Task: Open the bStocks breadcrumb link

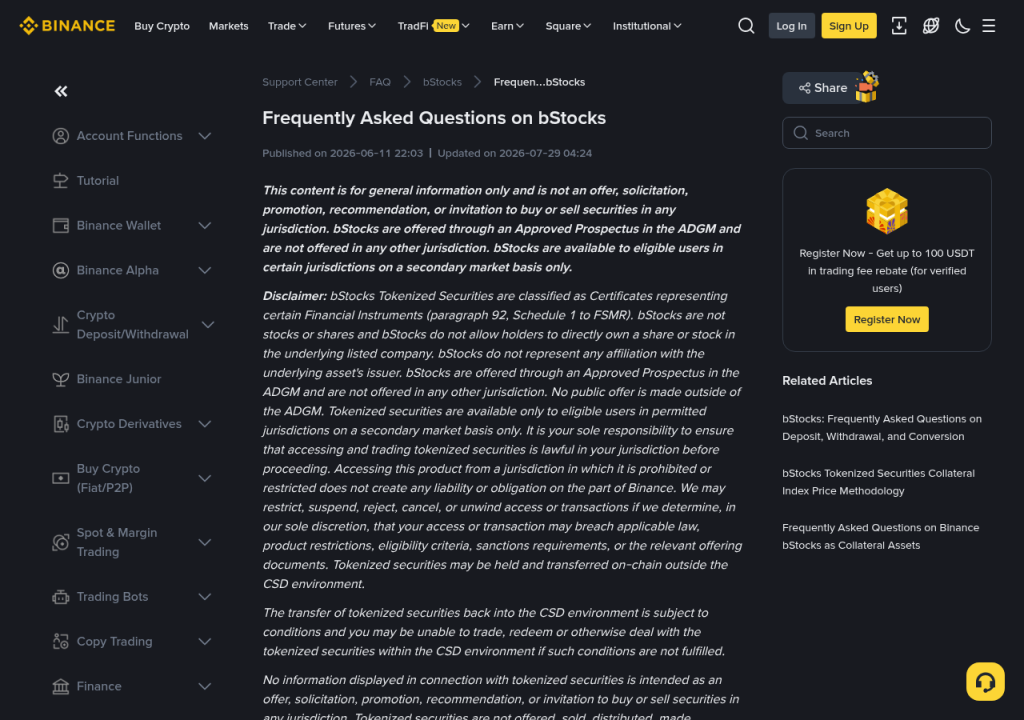Action: (x=442, y=82)
